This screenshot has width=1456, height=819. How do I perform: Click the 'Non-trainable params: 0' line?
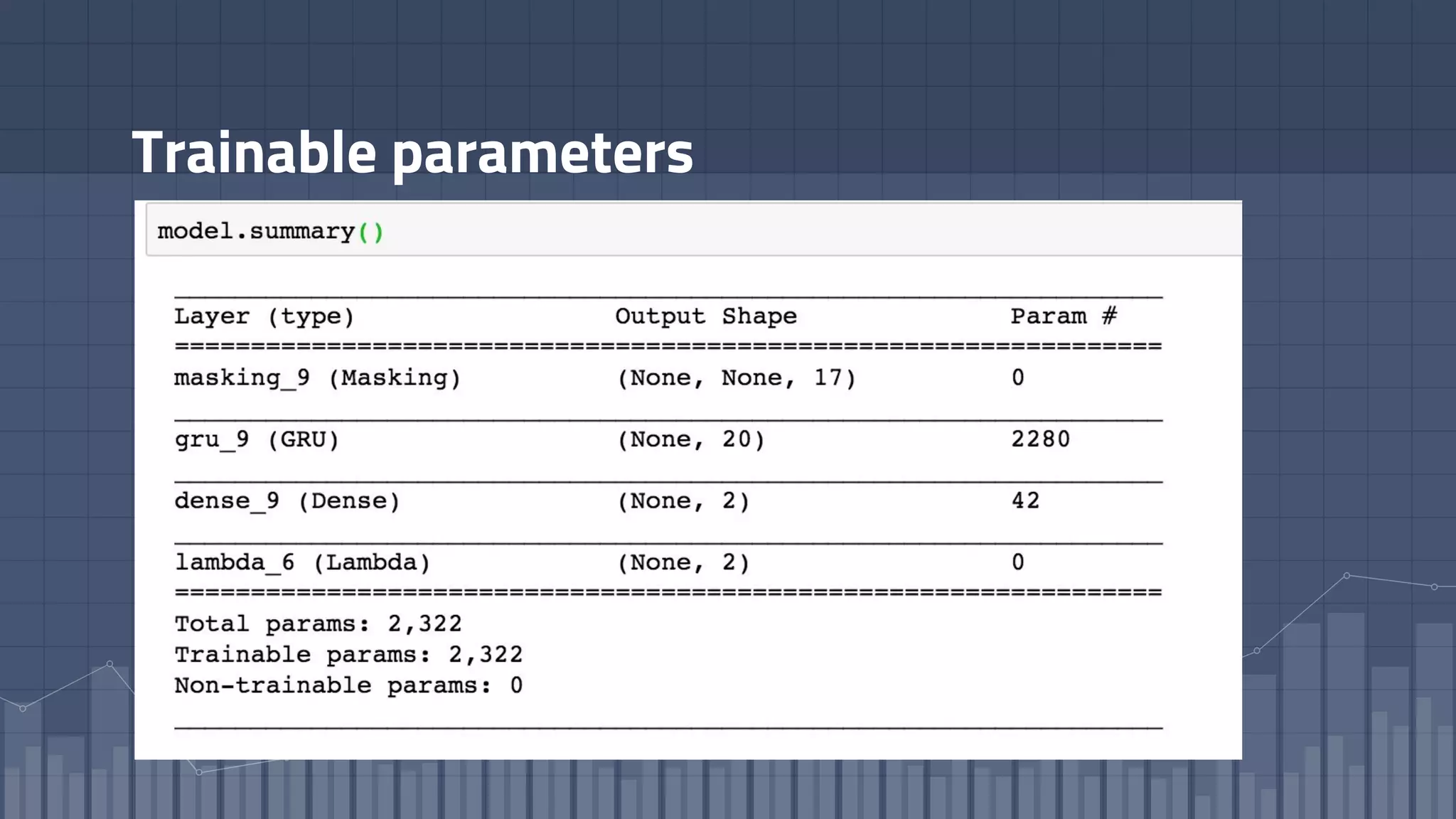pyautogui.click(x=349, y=685)
